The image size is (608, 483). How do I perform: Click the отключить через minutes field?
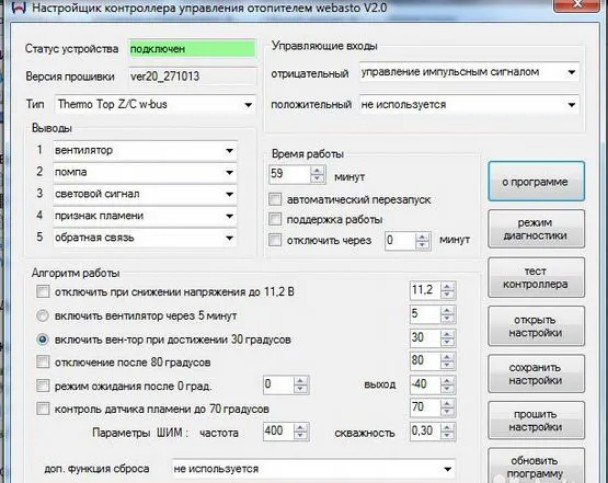coord(400,241)
